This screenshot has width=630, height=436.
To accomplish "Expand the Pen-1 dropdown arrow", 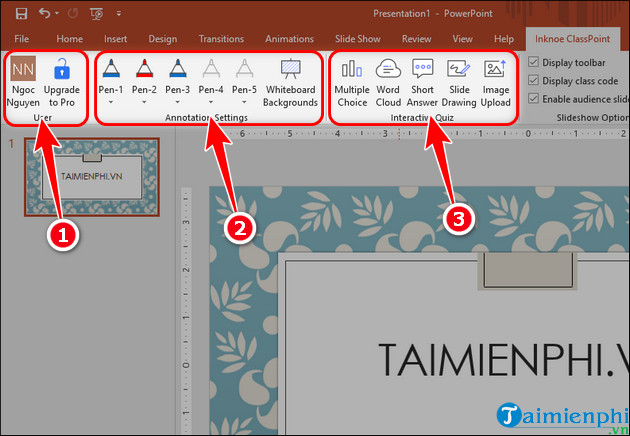I will (111, 102).
